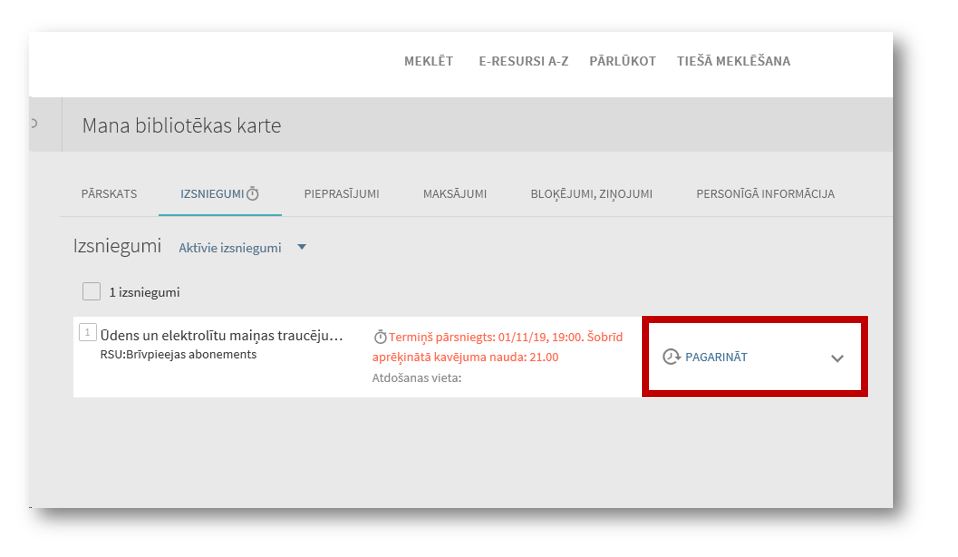Click the triangle arrow next to Aktīvie izsniegumi

pyautogui.click(x=302, y=248)
